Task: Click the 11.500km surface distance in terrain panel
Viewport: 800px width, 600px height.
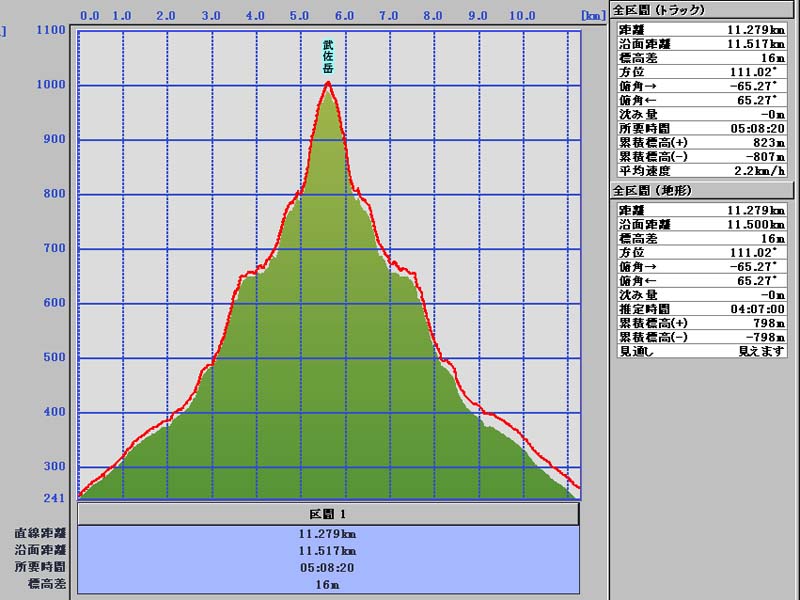Action: [x=758, y=225]
